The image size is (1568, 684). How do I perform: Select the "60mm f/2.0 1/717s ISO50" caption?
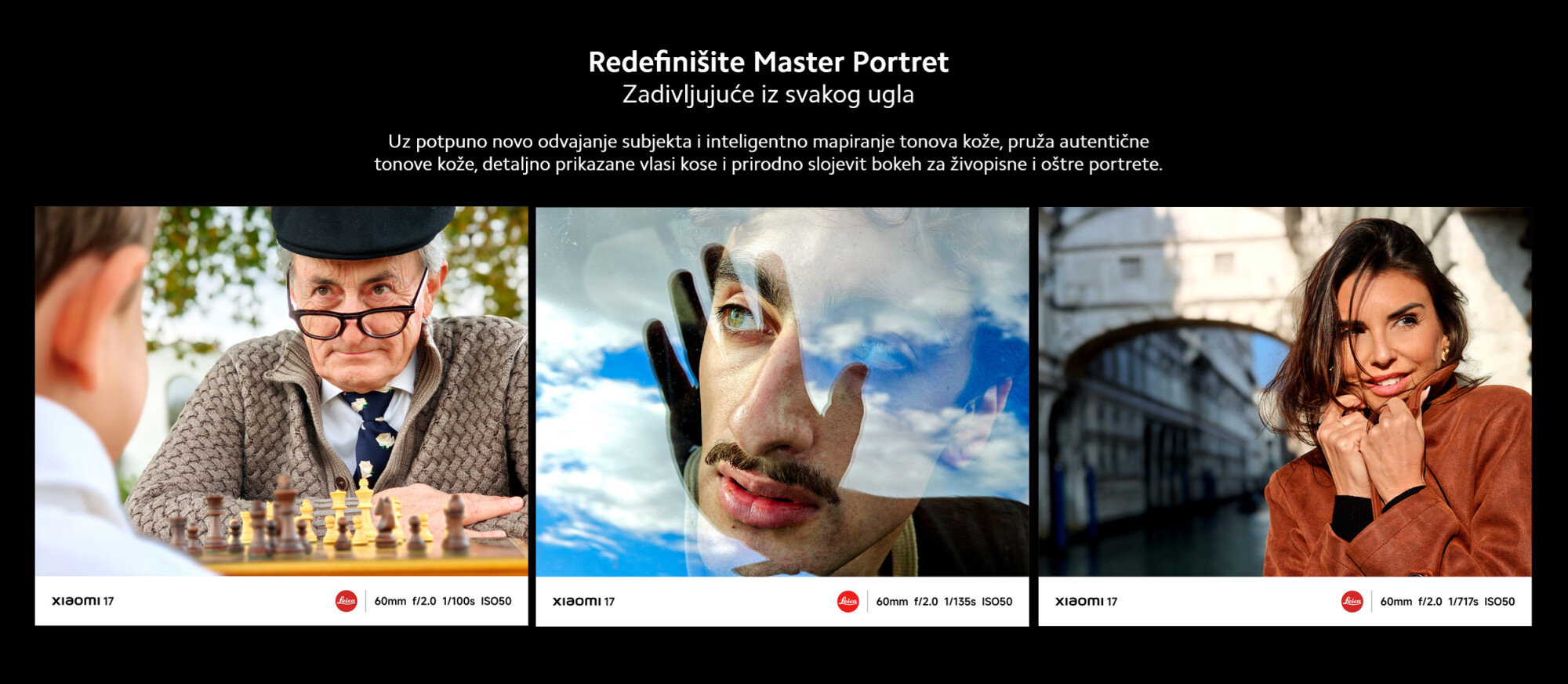(1447, 601)
